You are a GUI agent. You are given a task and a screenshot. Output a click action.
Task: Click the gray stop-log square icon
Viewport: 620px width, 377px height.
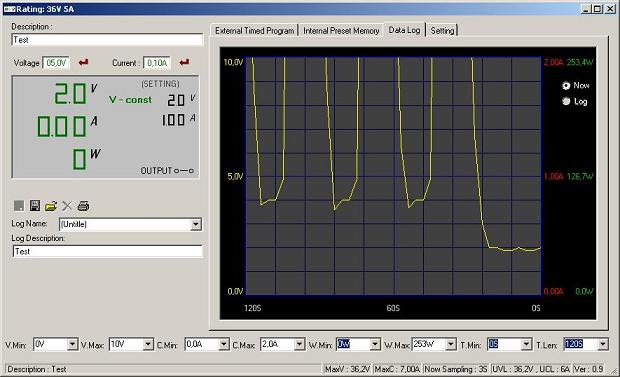pyautogui.click(x=19, y=206)
